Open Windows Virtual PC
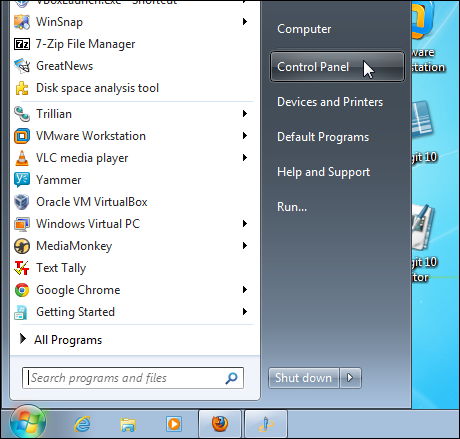The height and width of the screenshot is (439, 460). click(133, 224)
